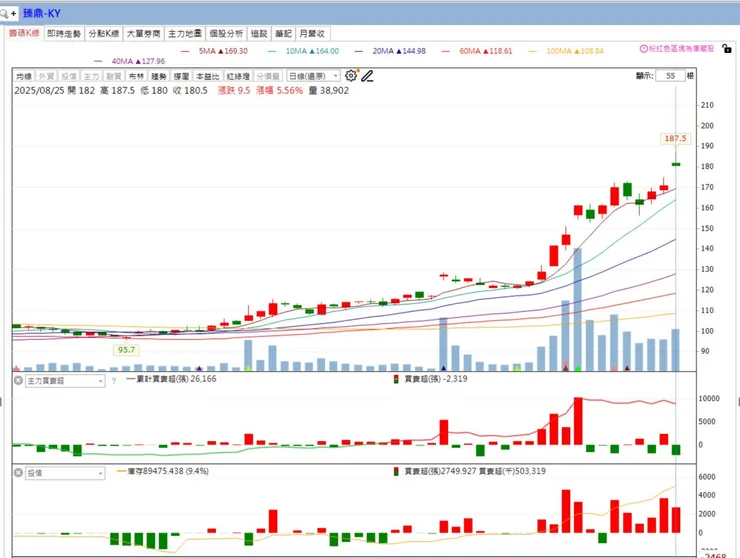Viewport: 740px width, 558px height.
Task: Click the 臻鼎-KY stock name title
Action: tap(42, 13)
